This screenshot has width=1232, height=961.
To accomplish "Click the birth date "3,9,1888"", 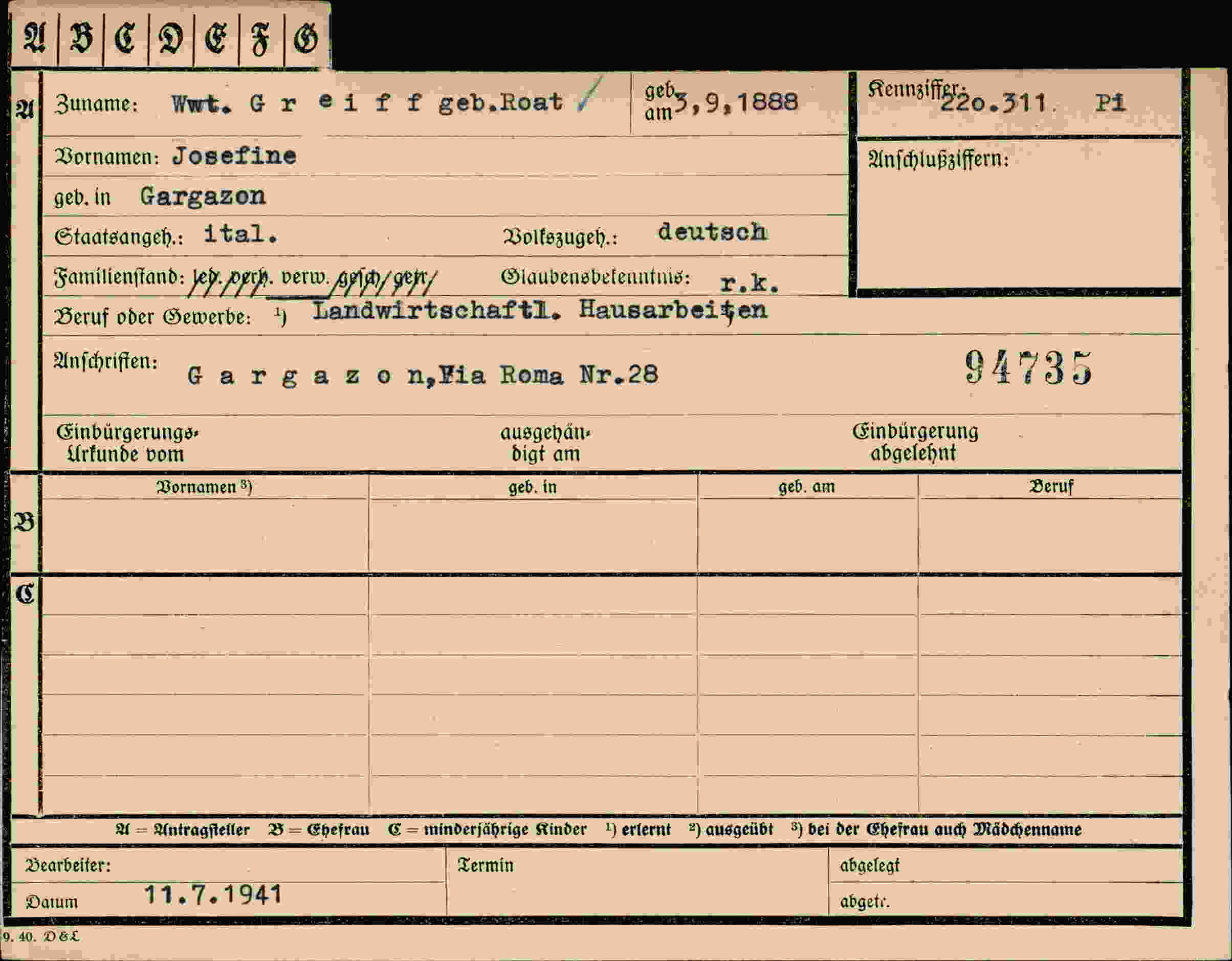I will [737, 103].
